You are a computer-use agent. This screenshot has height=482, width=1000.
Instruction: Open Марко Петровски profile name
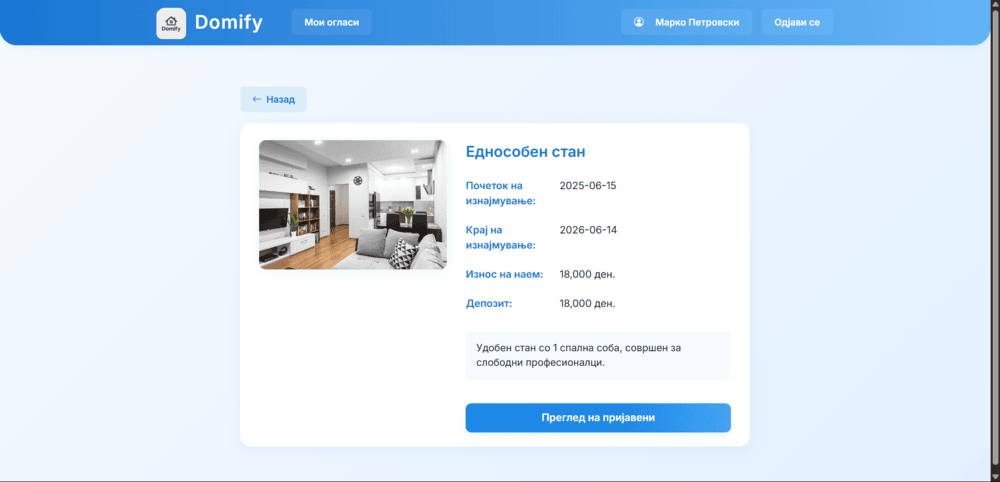tap(697, 22)
